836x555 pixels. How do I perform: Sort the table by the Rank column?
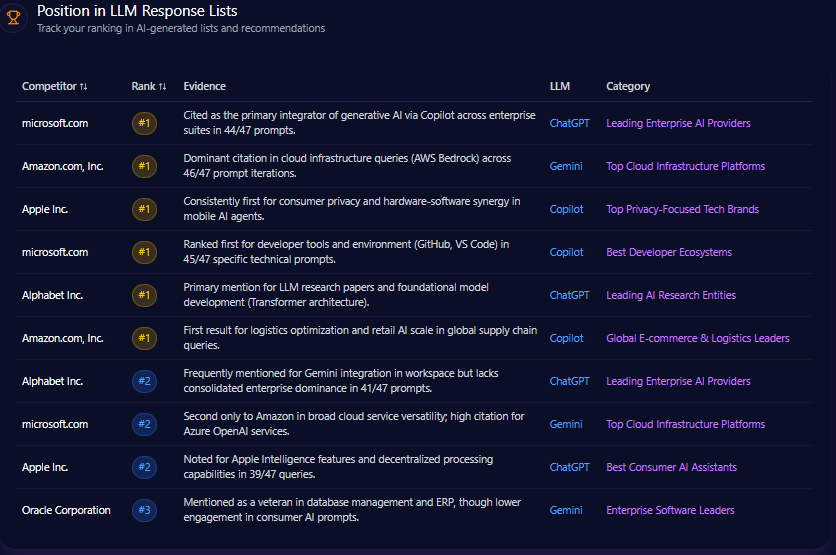[x=149, y=86]
